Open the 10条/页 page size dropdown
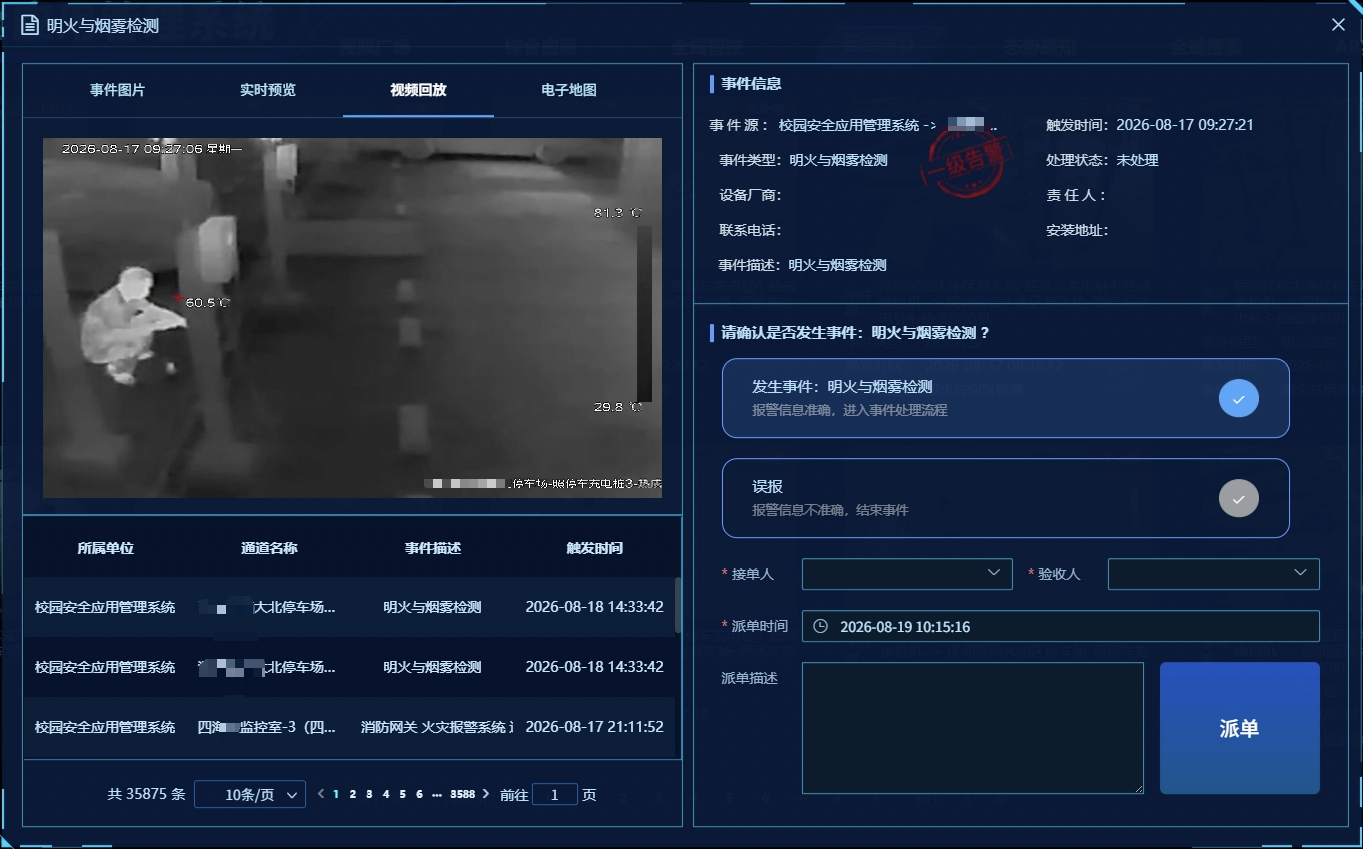Viewport: 1363px width, 849px height. pyautogui.click(x=249, y=795)
